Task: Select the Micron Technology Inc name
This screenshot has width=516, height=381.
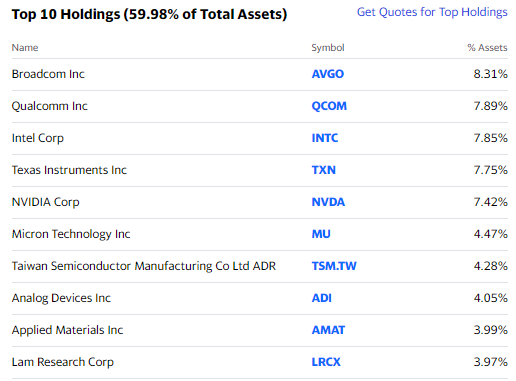Action: tap(71, 234)
